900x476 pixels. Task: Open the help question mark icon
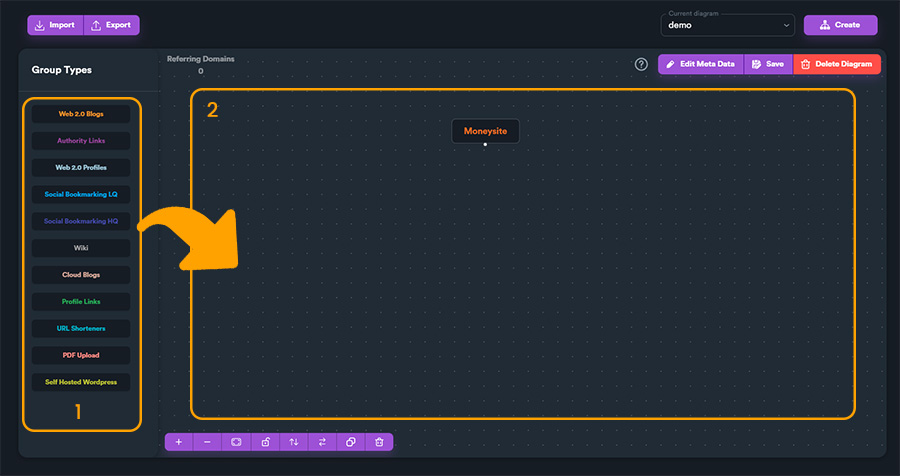[x=641, y=64]
